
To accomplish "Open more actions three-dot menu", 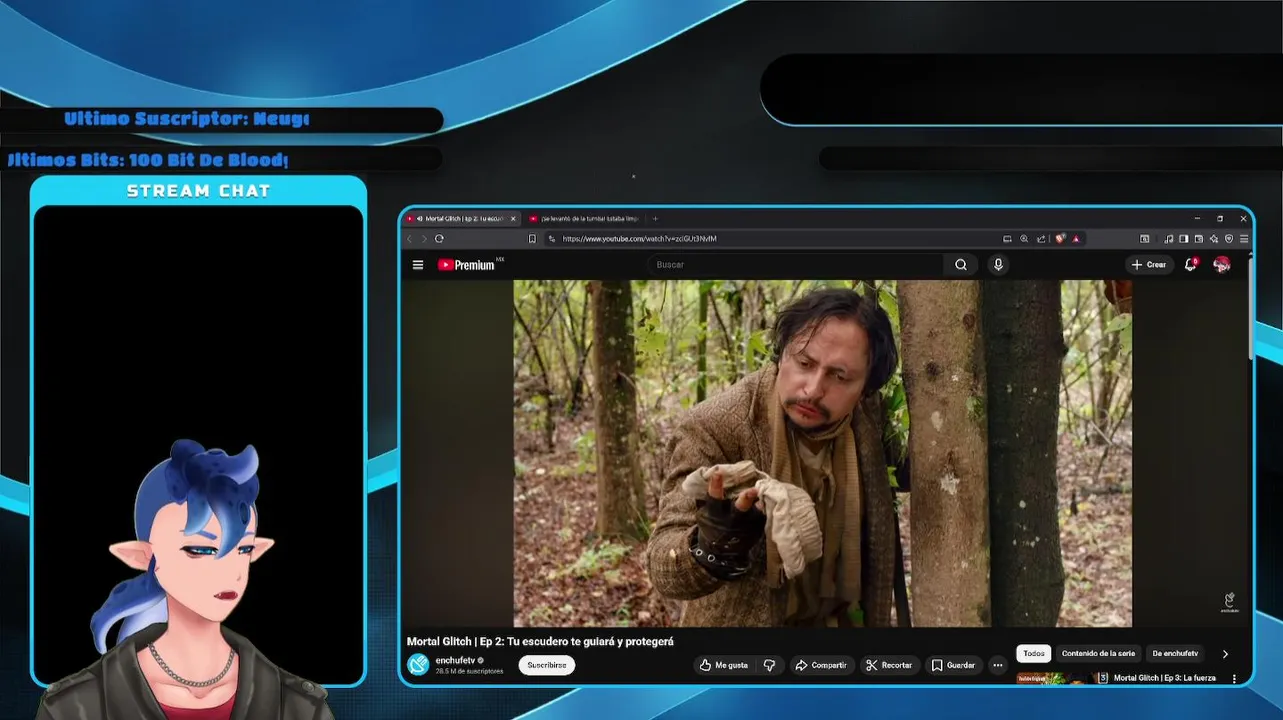I will click(998, 665).
